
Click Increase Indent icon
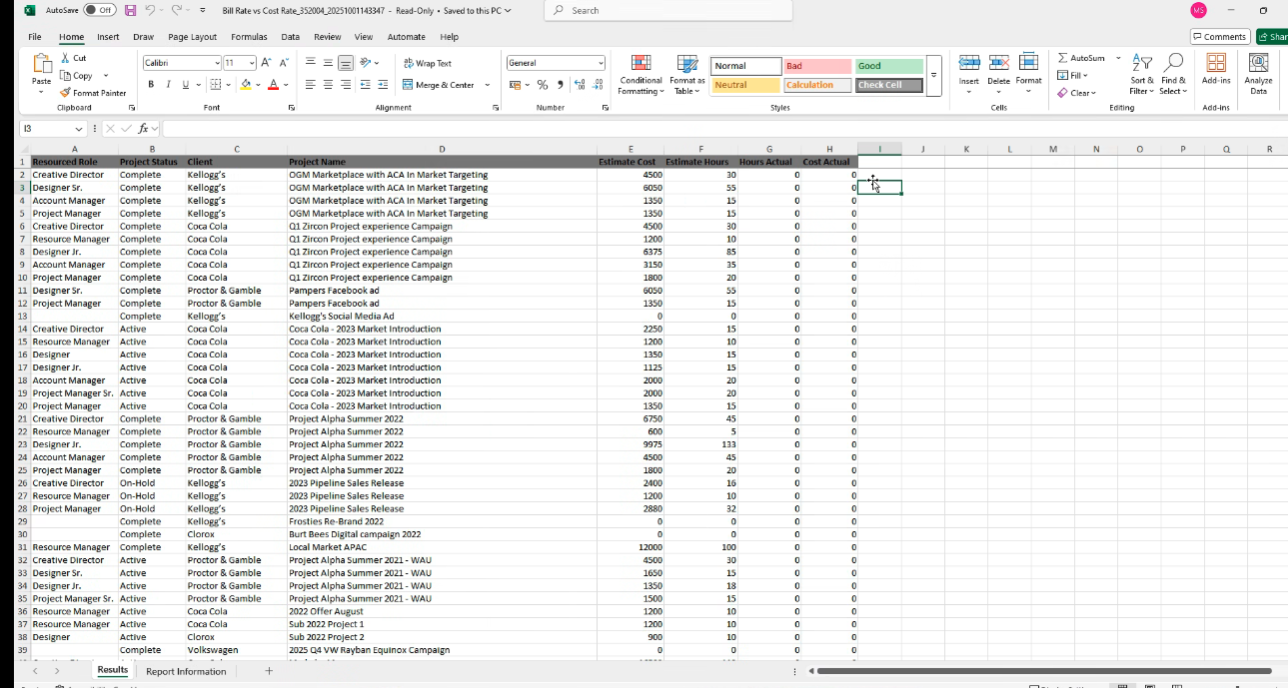(382, 85)
